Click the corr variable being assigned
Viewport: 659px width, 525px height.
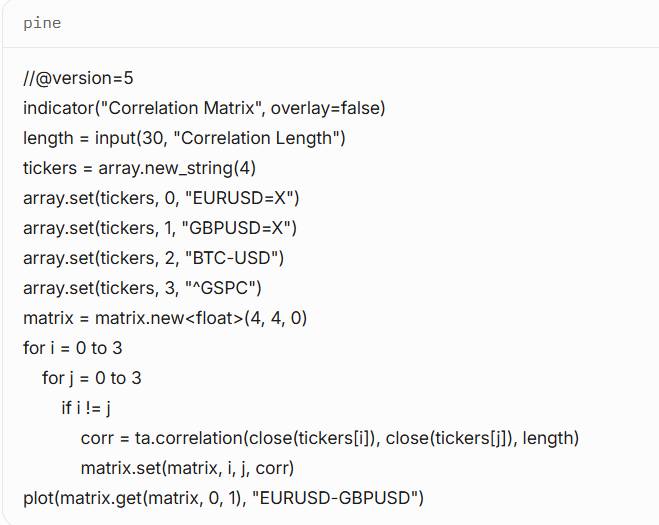[97, 438]
